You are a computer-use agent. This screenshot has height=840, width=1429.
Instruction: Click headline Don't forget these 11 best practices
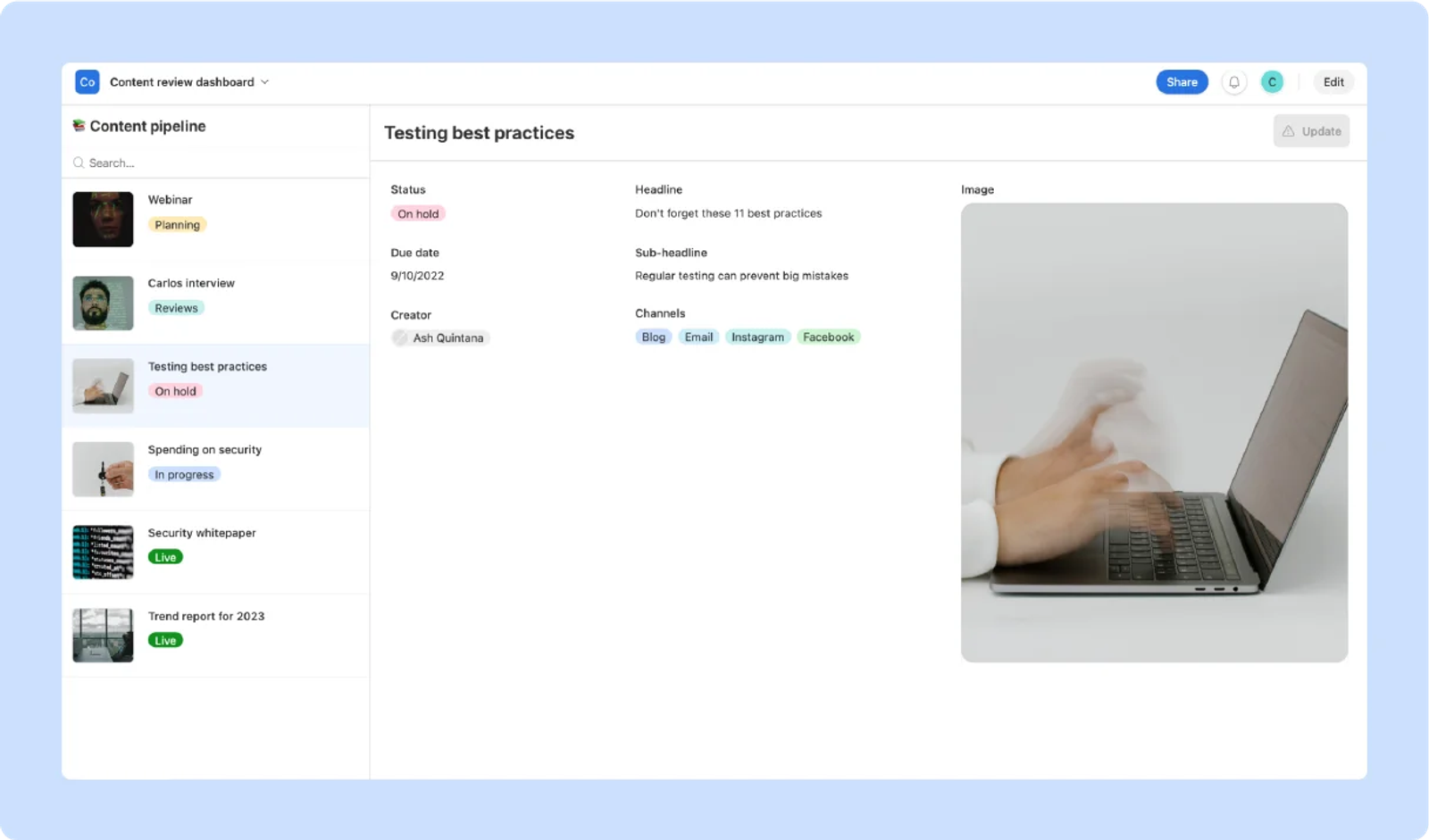click(728, 213)
